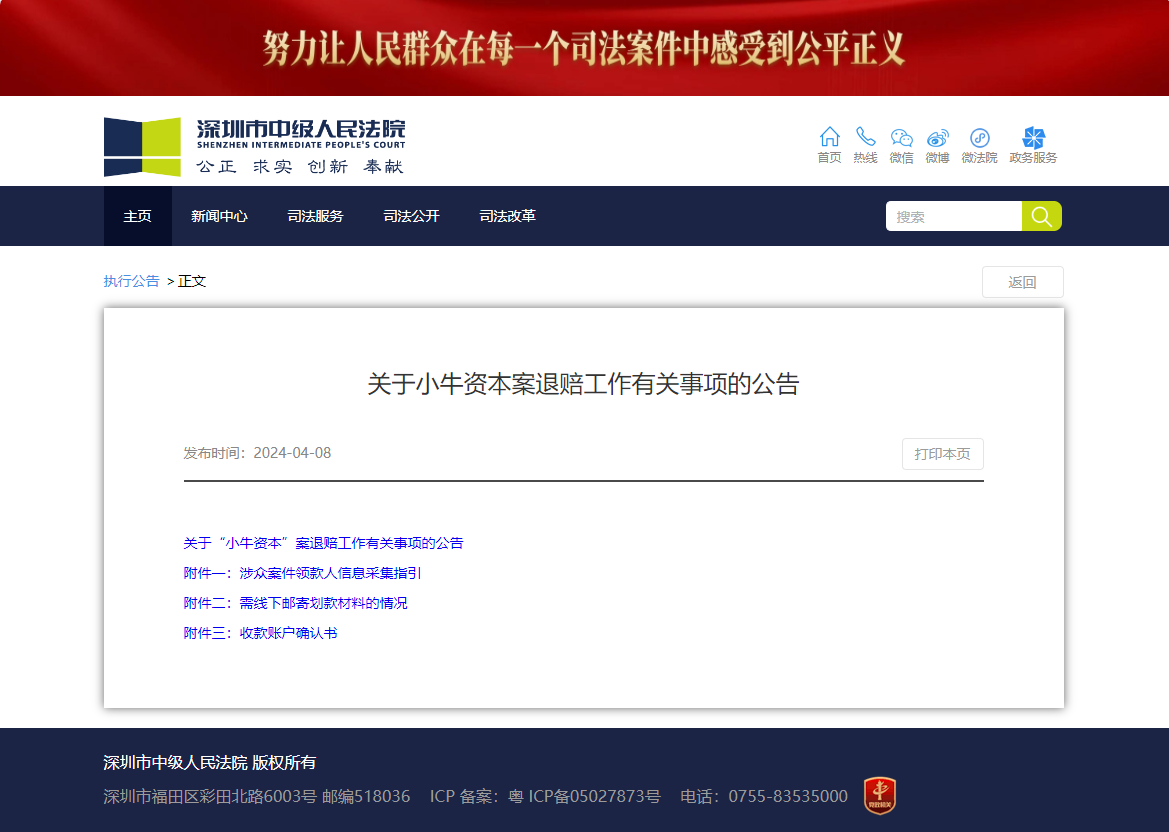Go to the 司法公开 navigation item
Image resolution: width=1169 pixels, height=832 pixels.
point(411,216)
